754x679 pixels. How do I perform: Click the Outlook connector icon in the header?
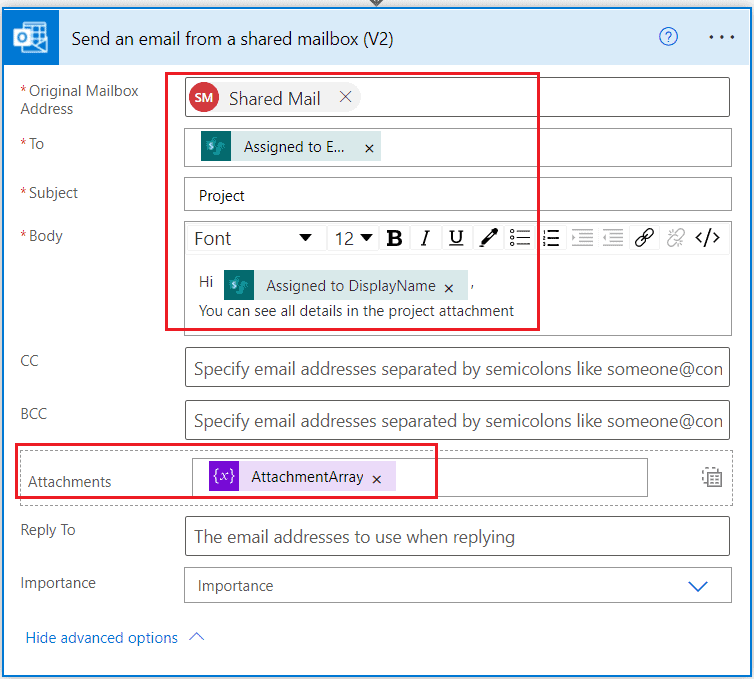coord(31,38)
